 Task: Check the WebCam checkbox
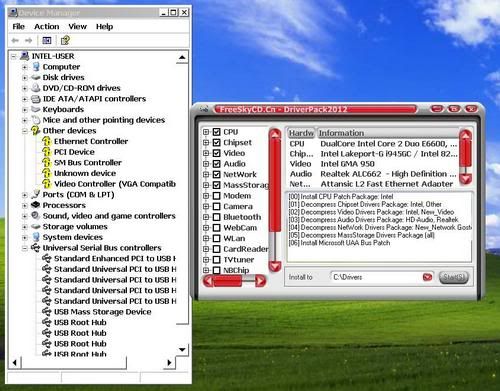(x=216, y=228)
